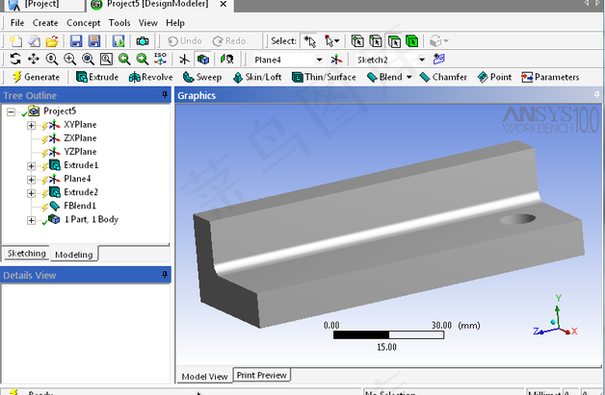Open the Plane4 plane dropdown
Image resolution: width=605 pixels, height=395 pixels.
319,60
